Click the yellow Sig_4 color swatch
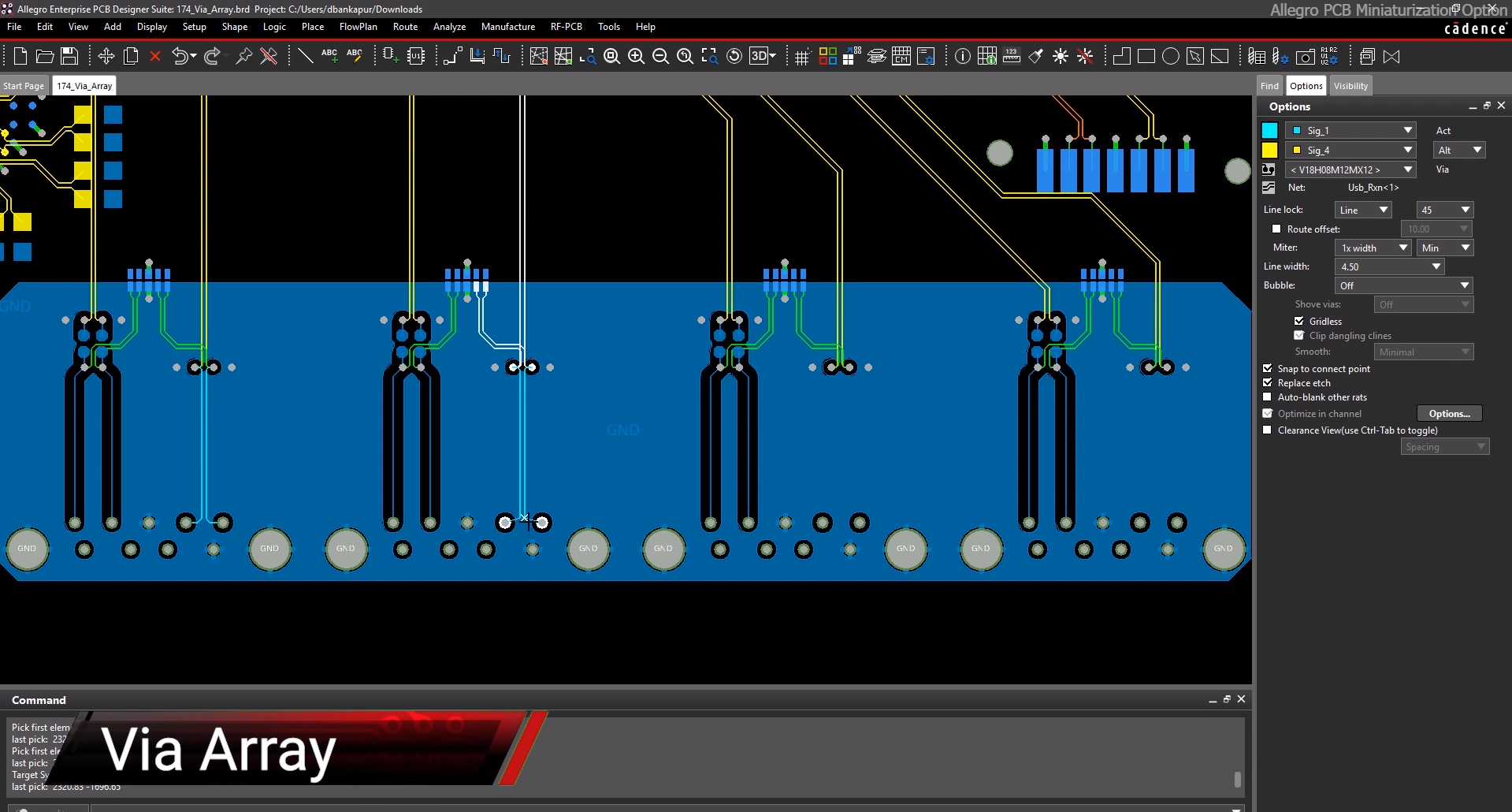 pos(1269,150)
